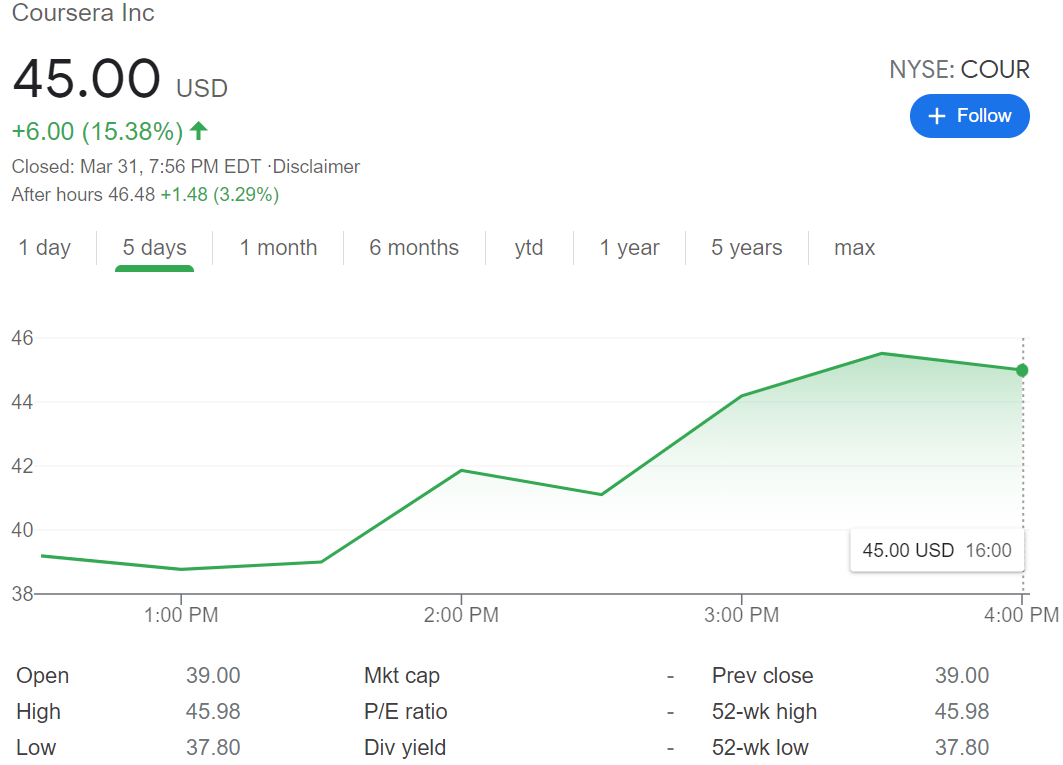Click the NYSE: COUR ticker label
1063x765 pixels.
(959, 69)
